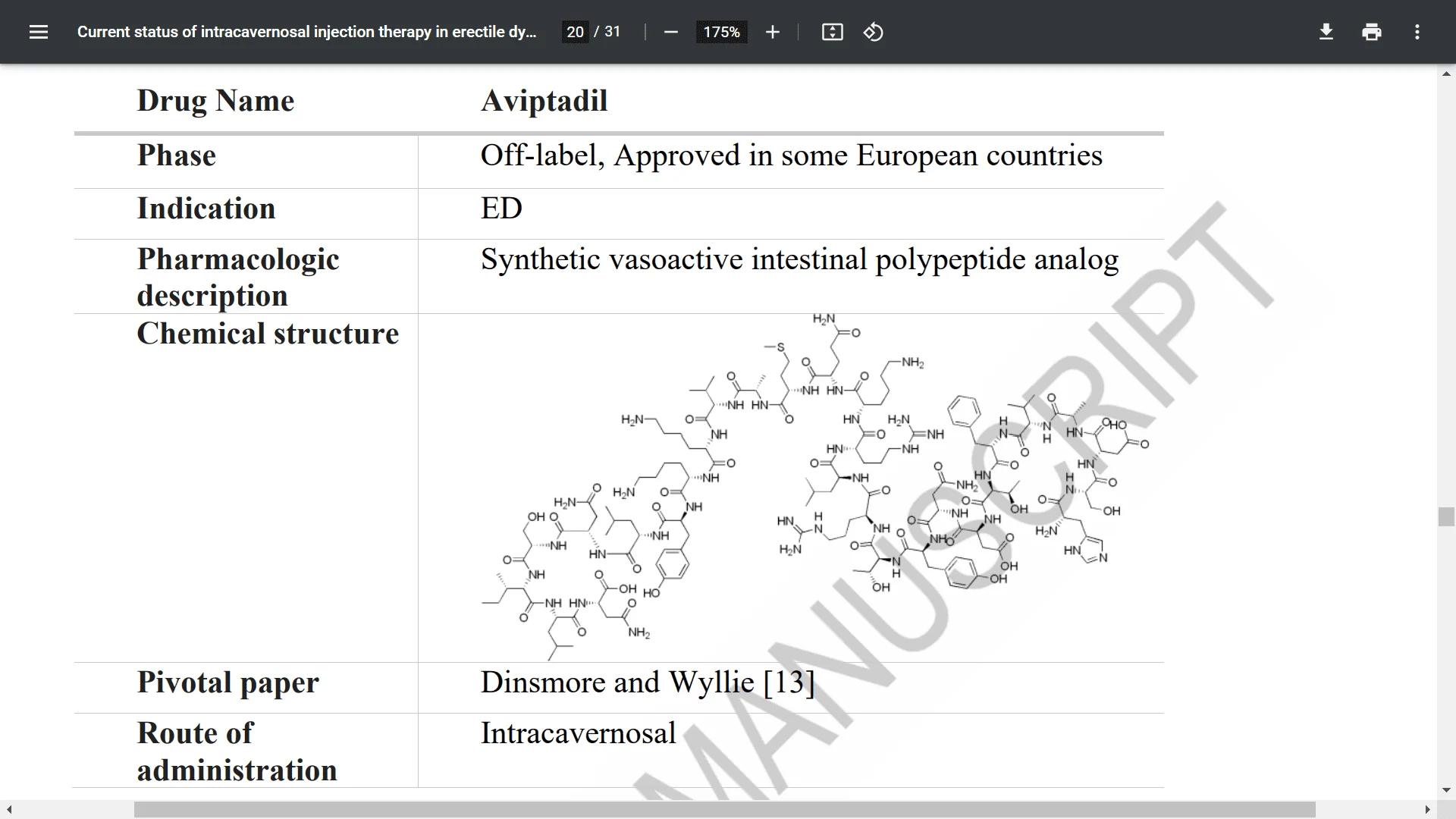Zoom in with the plus button
Viewport: 1456px width, 819px height.
point(772,32)
